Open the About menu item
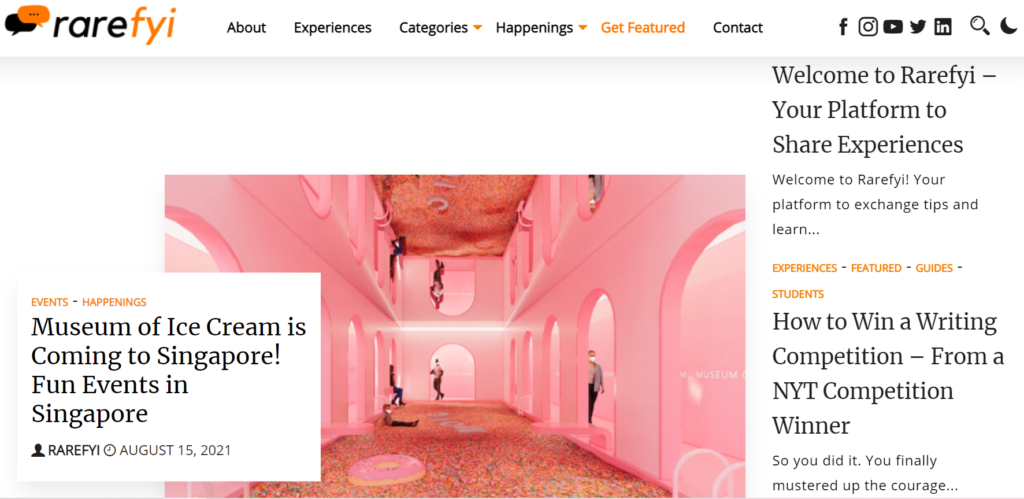Image resolution: width=1024 pixels, height=499 pixels. point(246,27)
